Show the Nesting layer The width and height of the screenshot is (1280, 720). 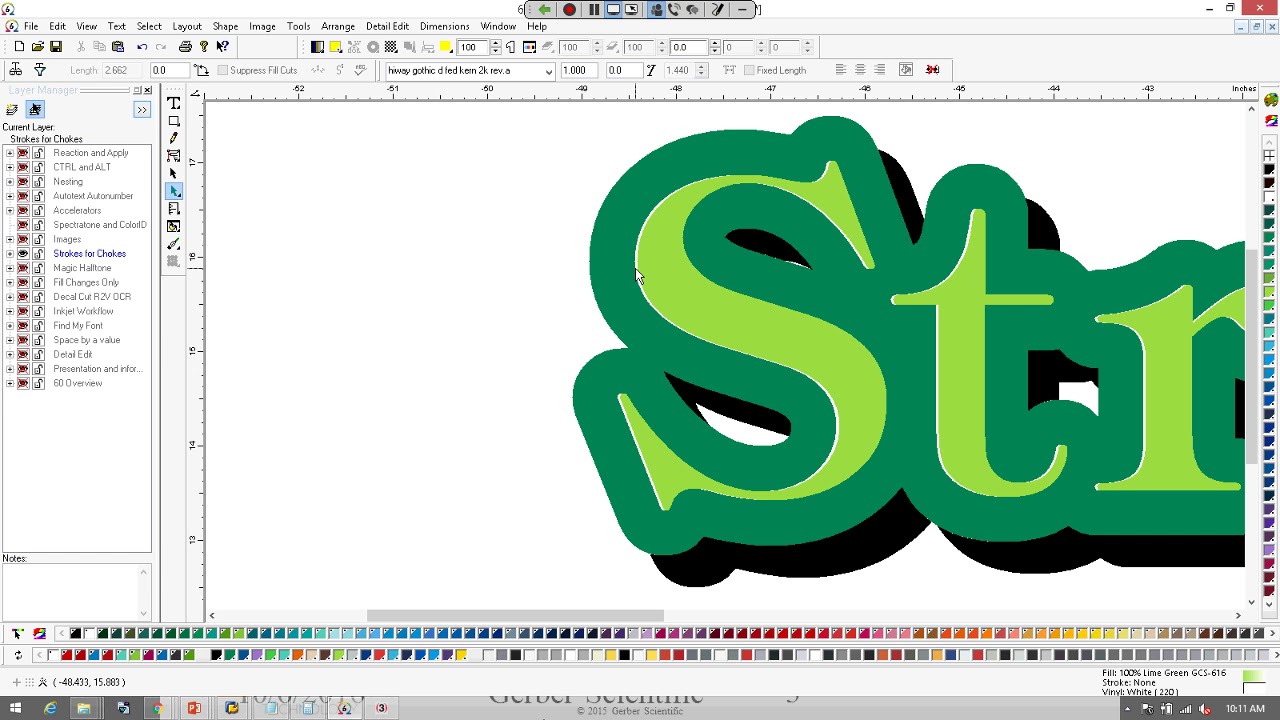point(23,182)
